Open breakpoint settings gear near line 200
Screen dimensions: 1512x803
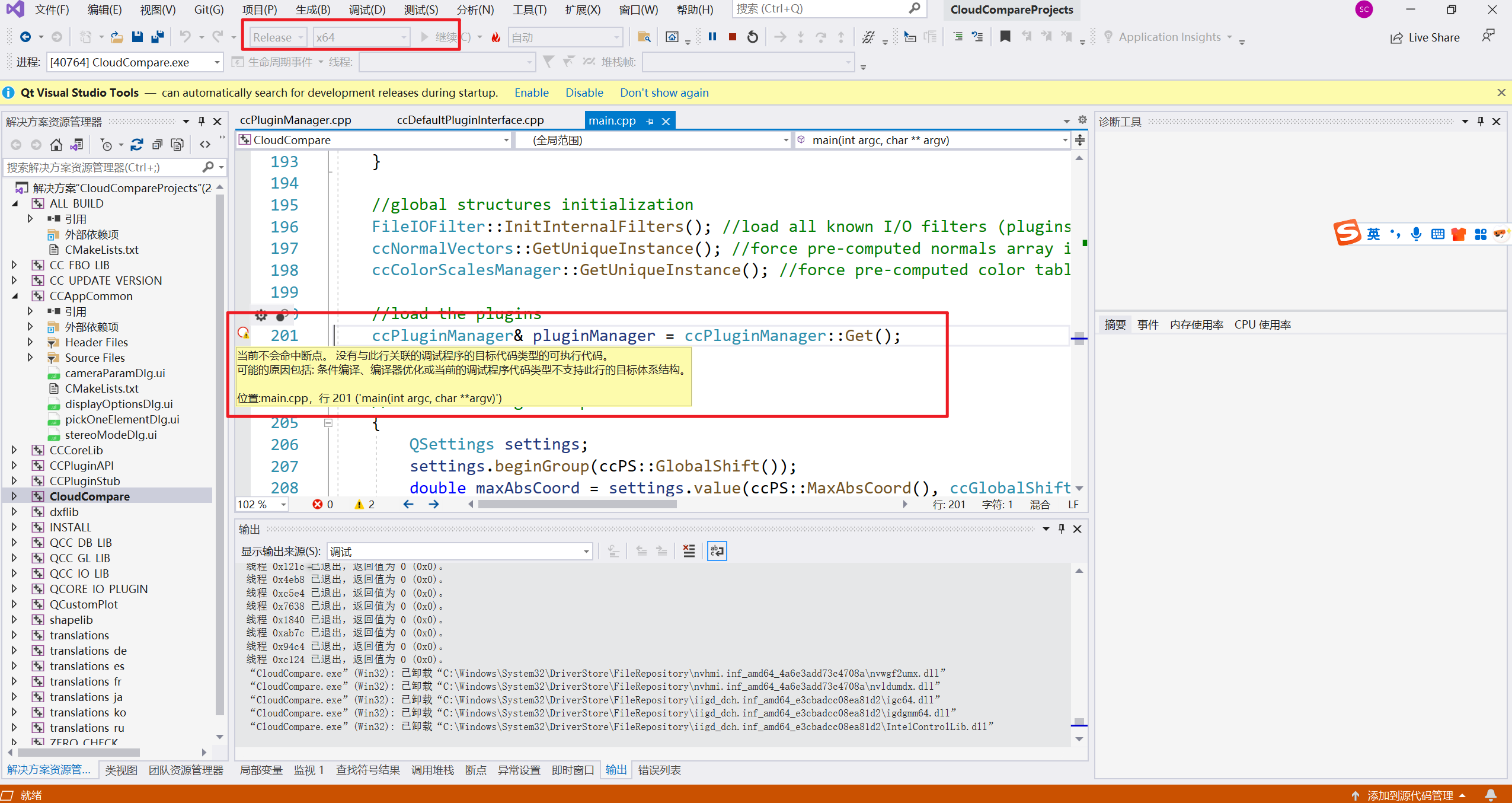[261, 315]
